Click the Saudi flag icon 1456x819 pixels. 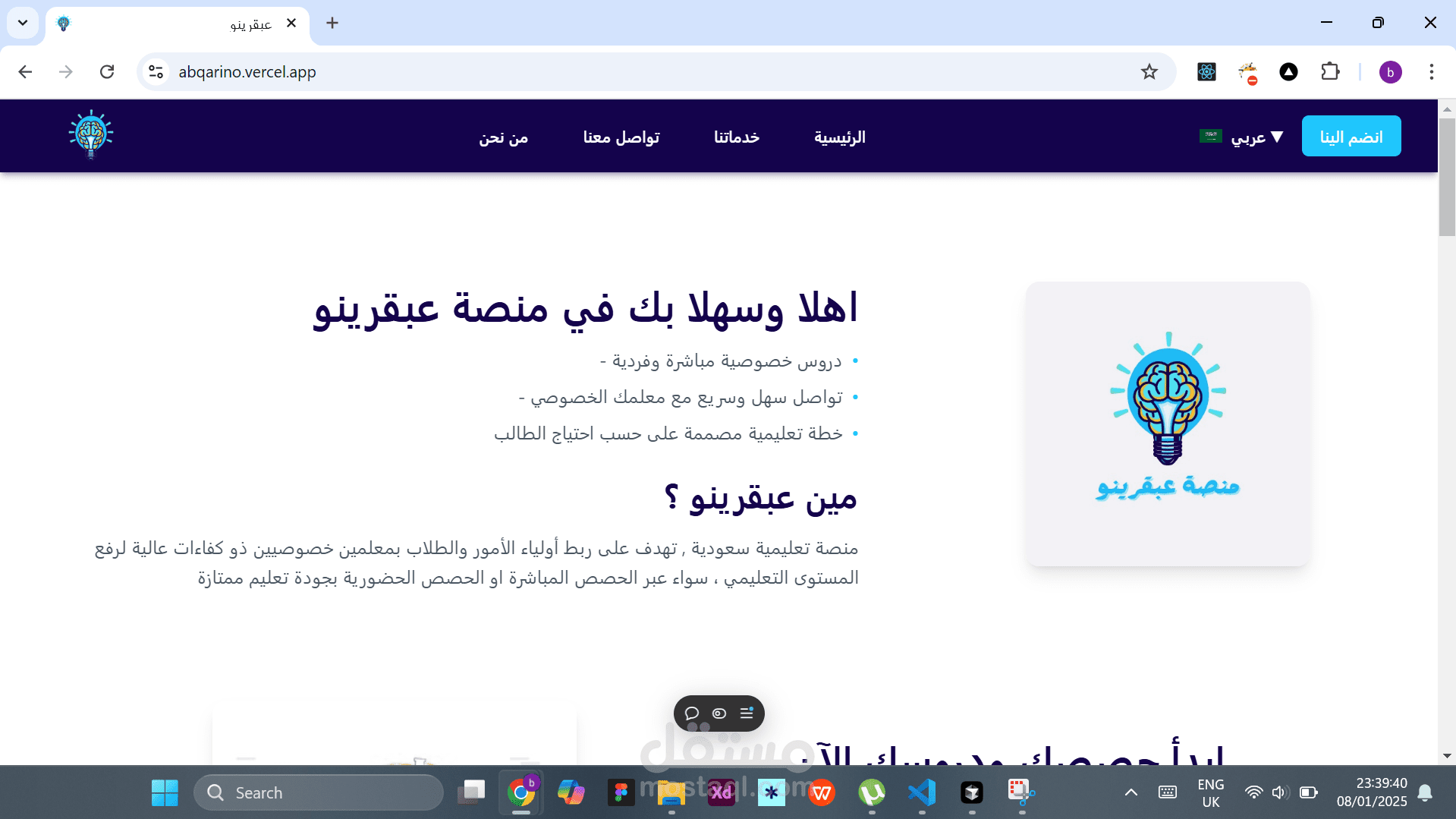click(x=1210, y=136)
